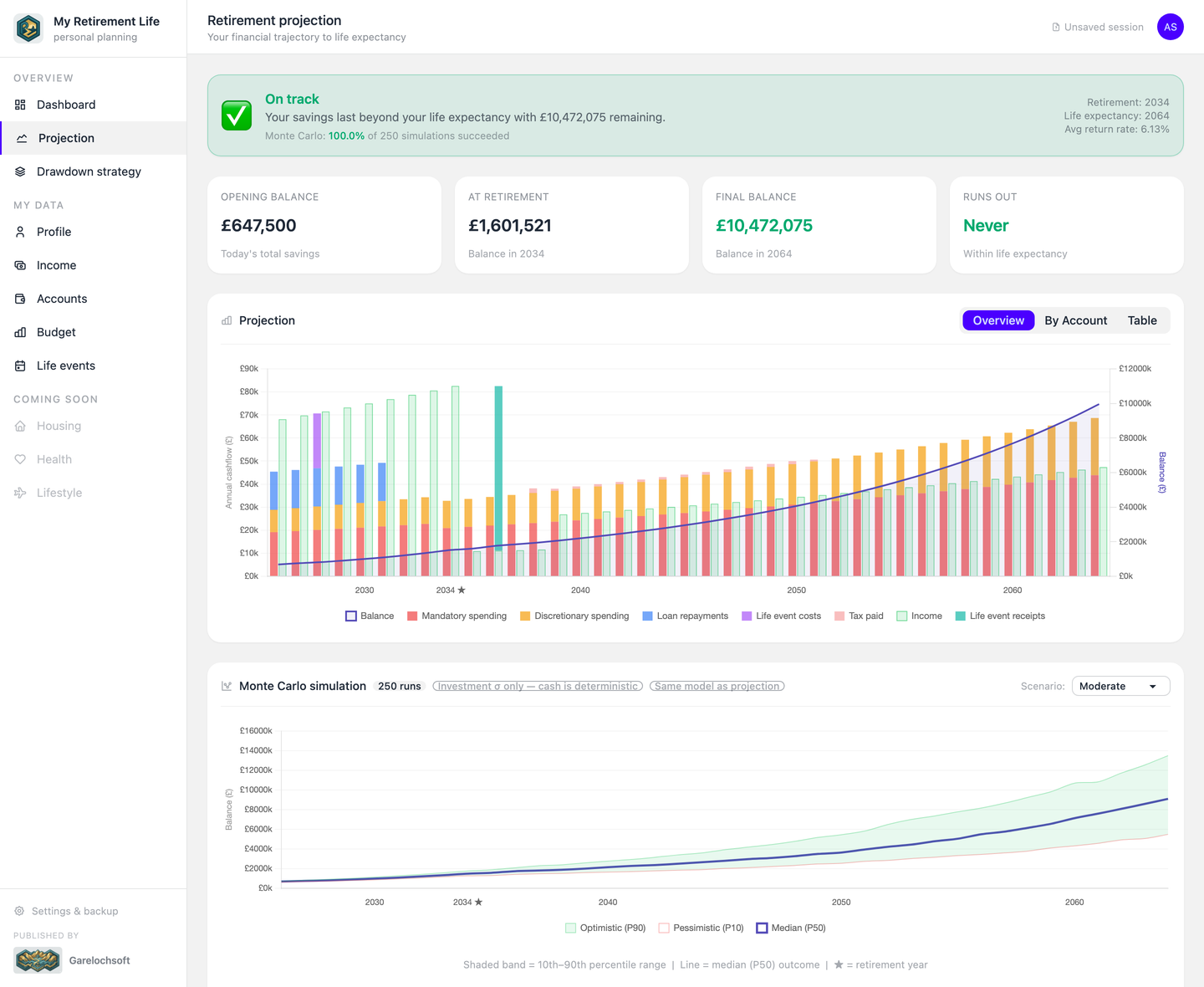The width and height of the screenshot is (1204, 987).
Task: Open the AS user avatar
Action: pyautogui.click(x=1171, y=27)
